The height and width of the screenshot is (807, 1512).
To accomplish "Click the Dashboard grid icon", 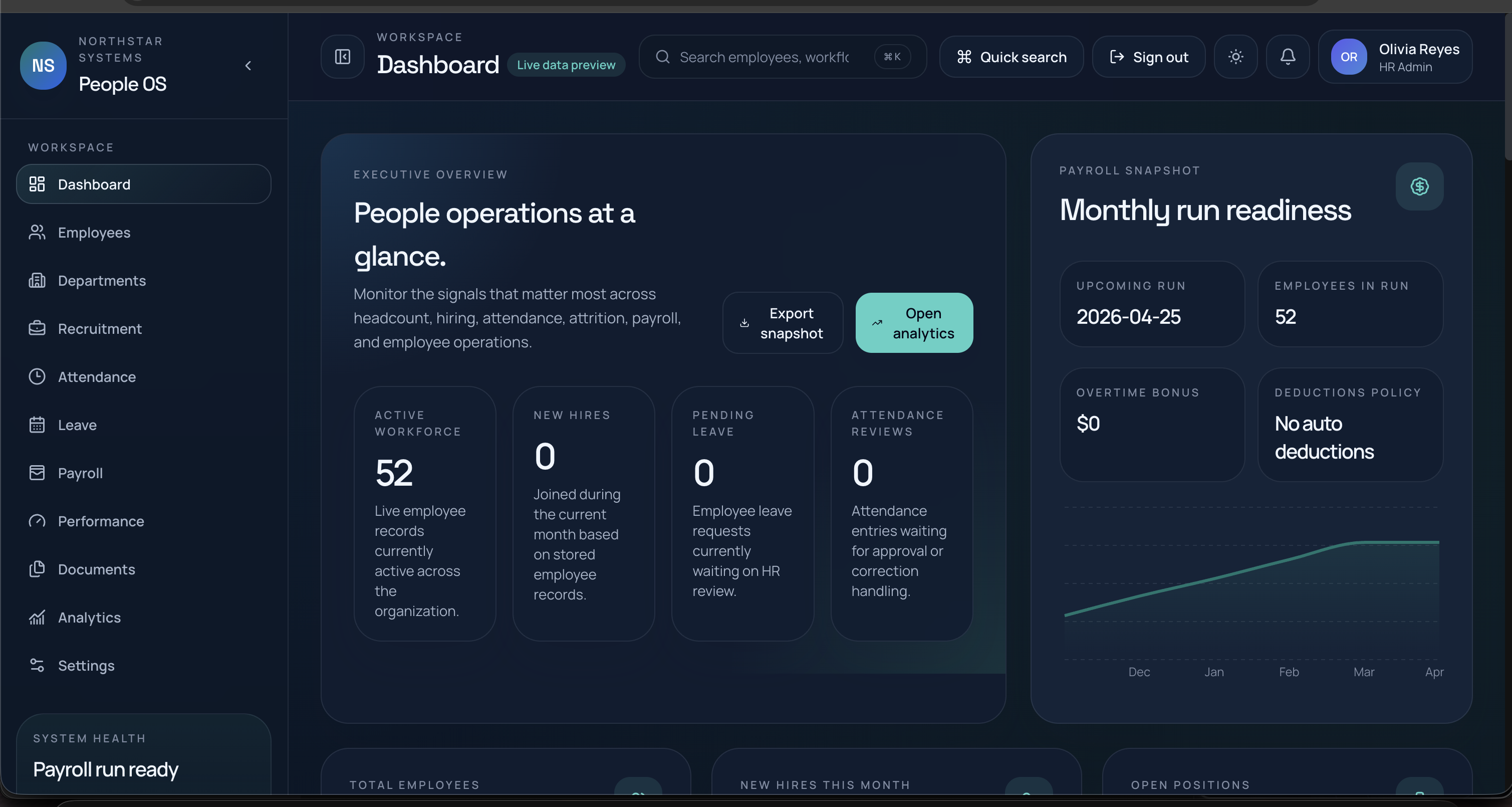I will pyautogui.click(x=37, y=184).
